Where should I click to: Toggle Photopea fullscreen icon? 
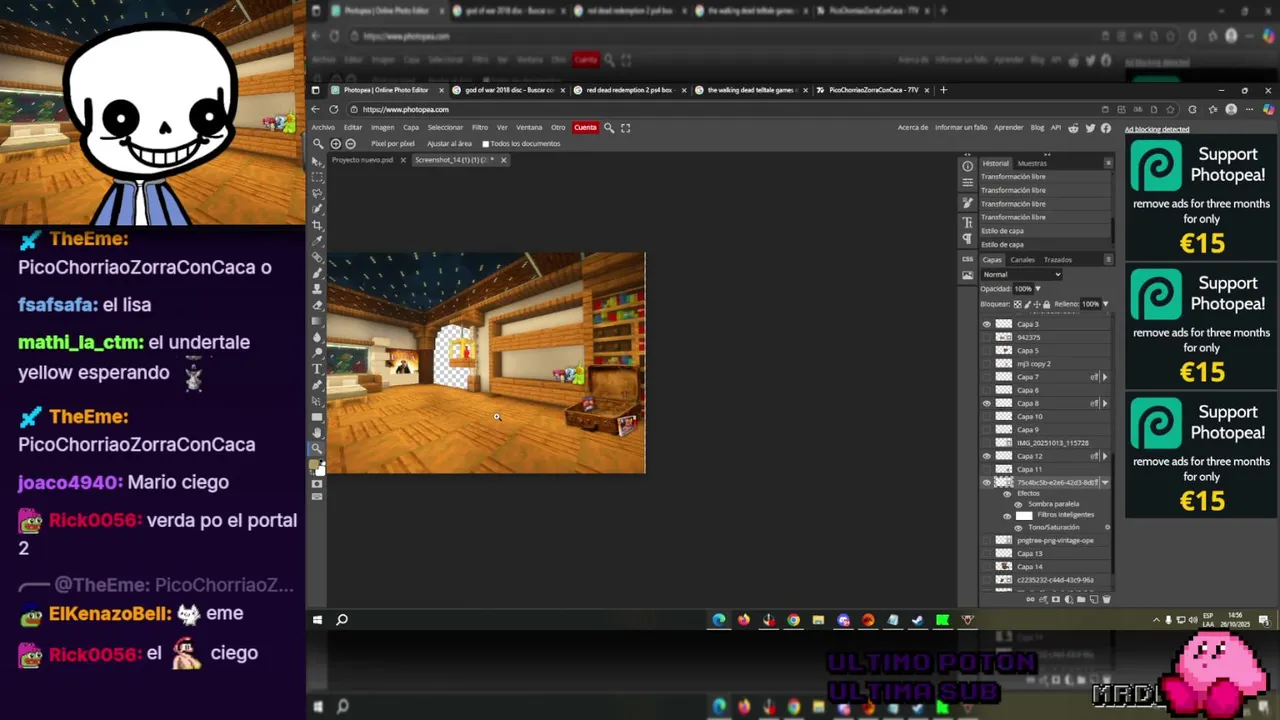[626, 128]
